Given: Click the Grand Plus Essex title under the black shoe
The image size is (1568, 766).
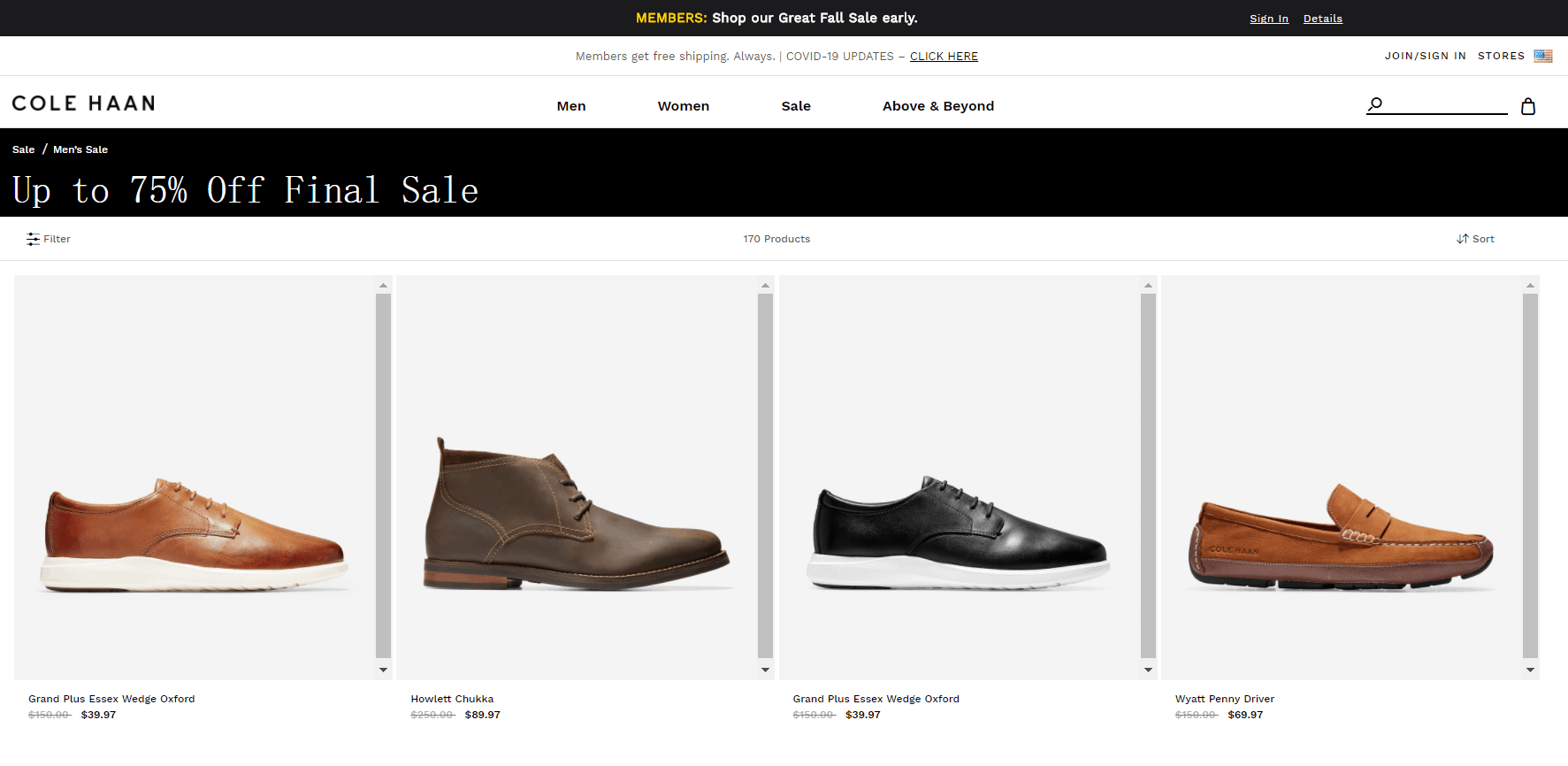Looking at the screenshot, I should tap(876, 699).
